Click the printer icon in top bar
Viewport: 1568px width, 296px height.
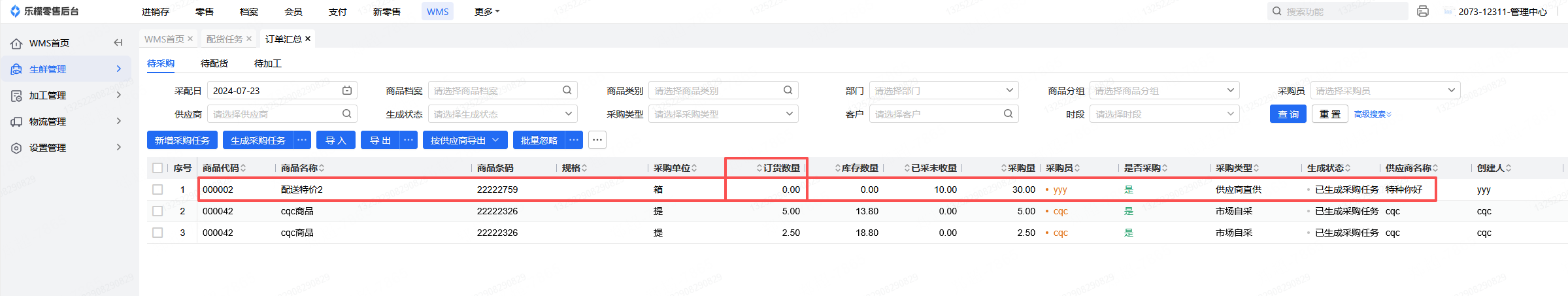[1423, 11]
